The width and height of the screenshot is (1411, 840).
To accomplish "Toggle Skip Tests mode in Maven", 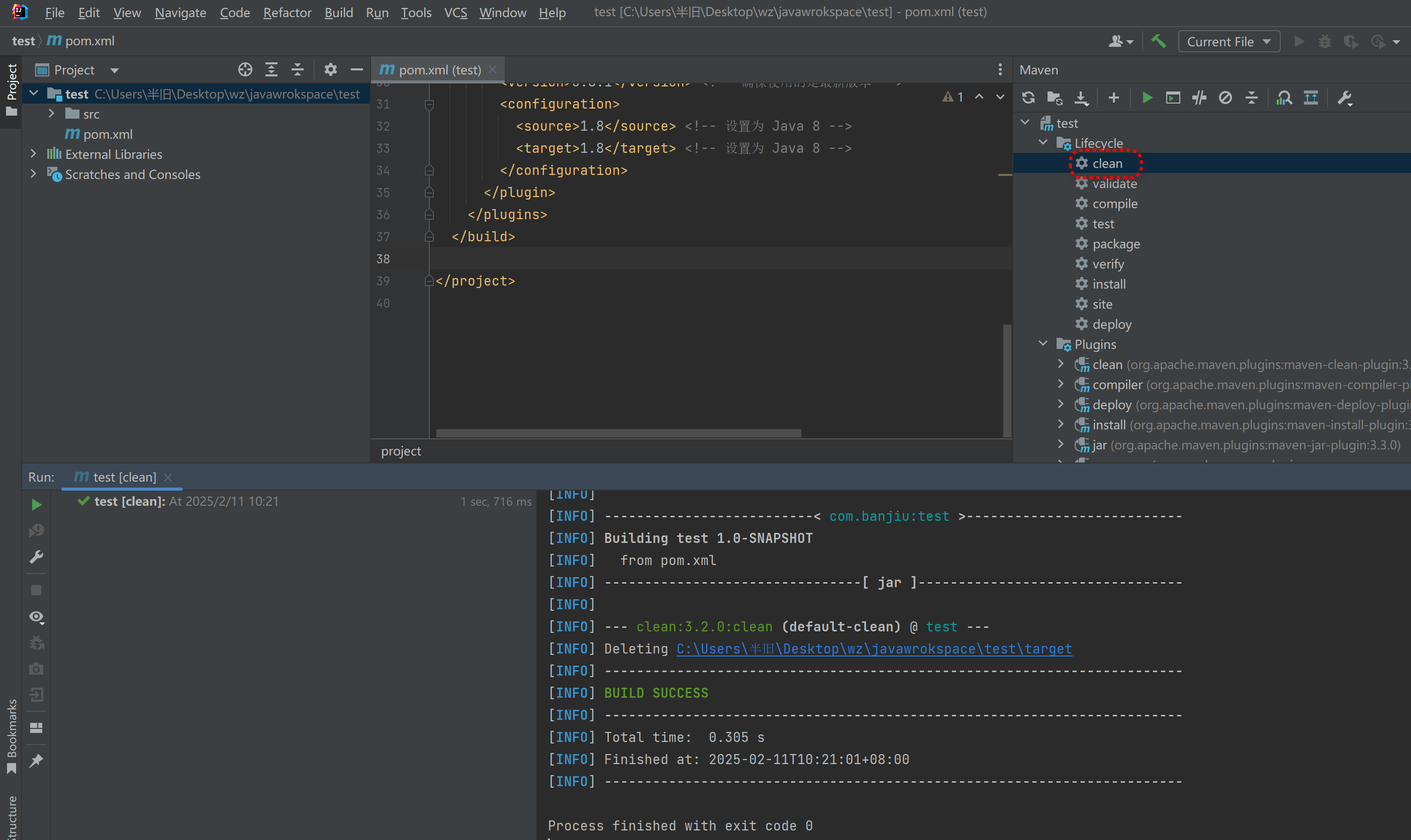I will pos(1225,98).
